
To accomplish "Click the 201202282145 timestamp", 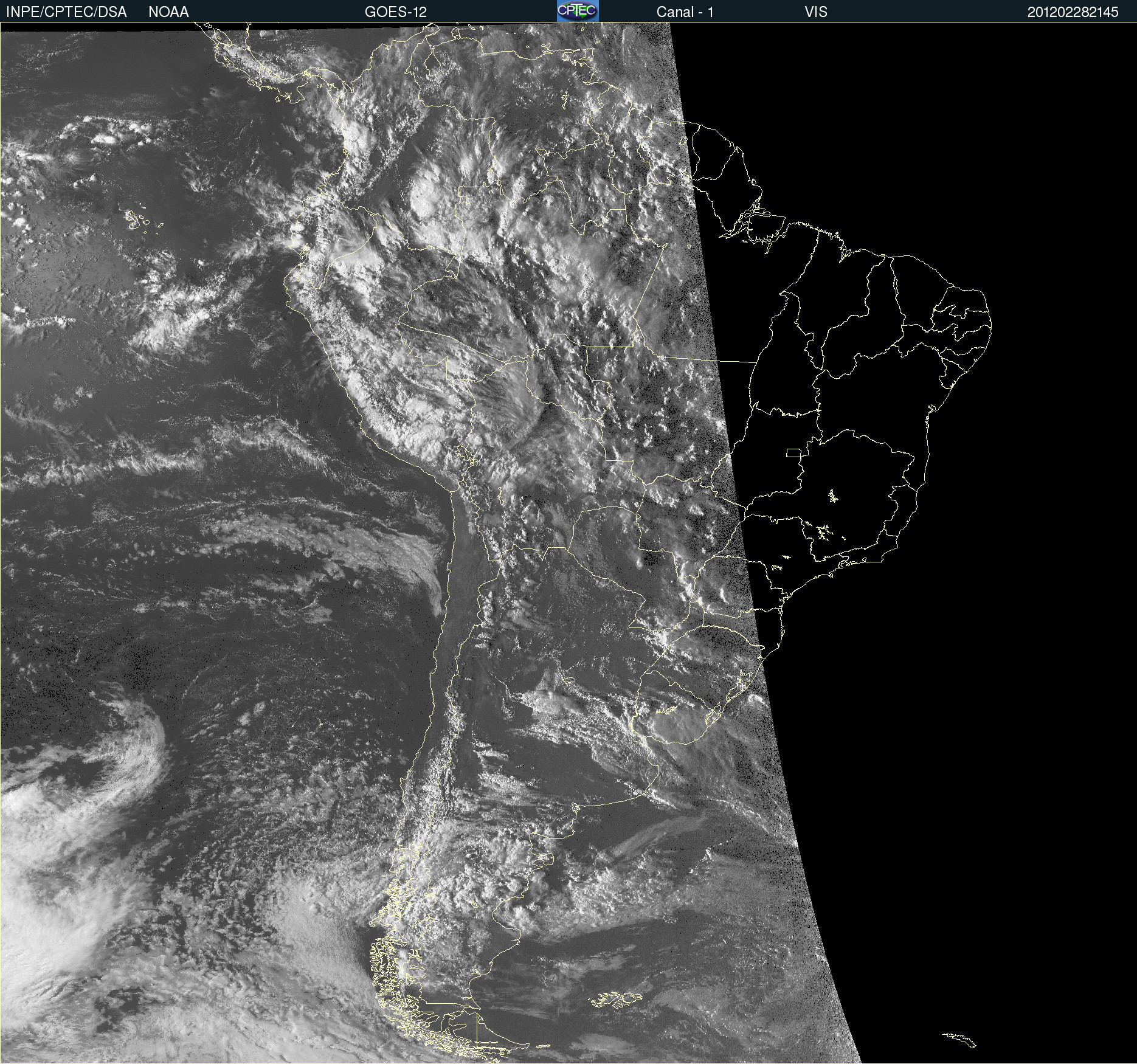I will coord(1073,12).
